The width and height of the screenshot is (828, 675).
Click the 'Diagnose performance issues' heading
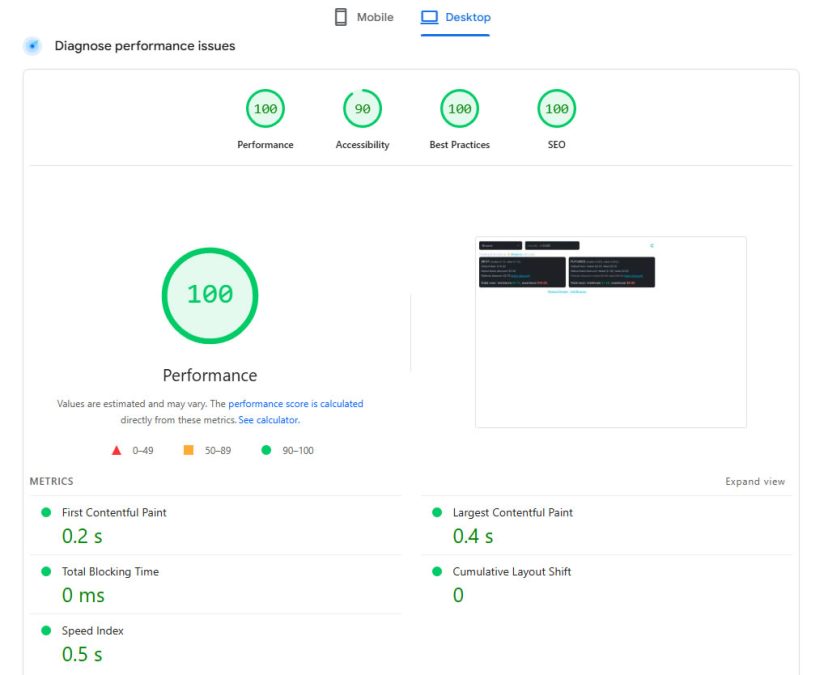tap(145, 46)
